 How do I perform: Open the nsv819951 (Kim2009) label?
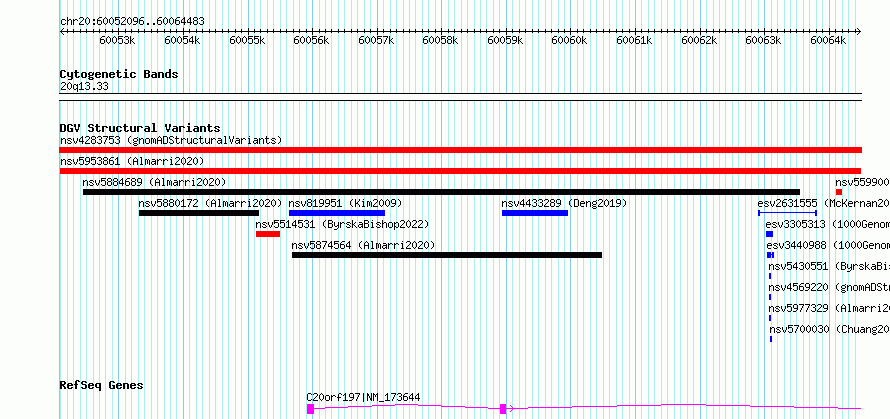345,203
